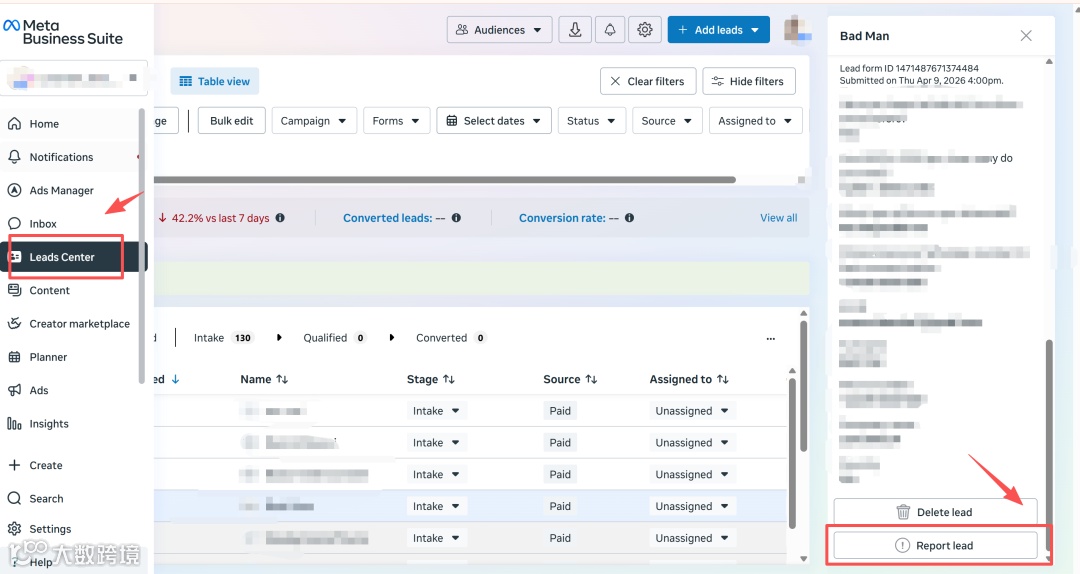The width and height of the screenshot is (1080, 574).
Task: Close the Bad Man lead panel
Action: click(x=1026, y=36)
